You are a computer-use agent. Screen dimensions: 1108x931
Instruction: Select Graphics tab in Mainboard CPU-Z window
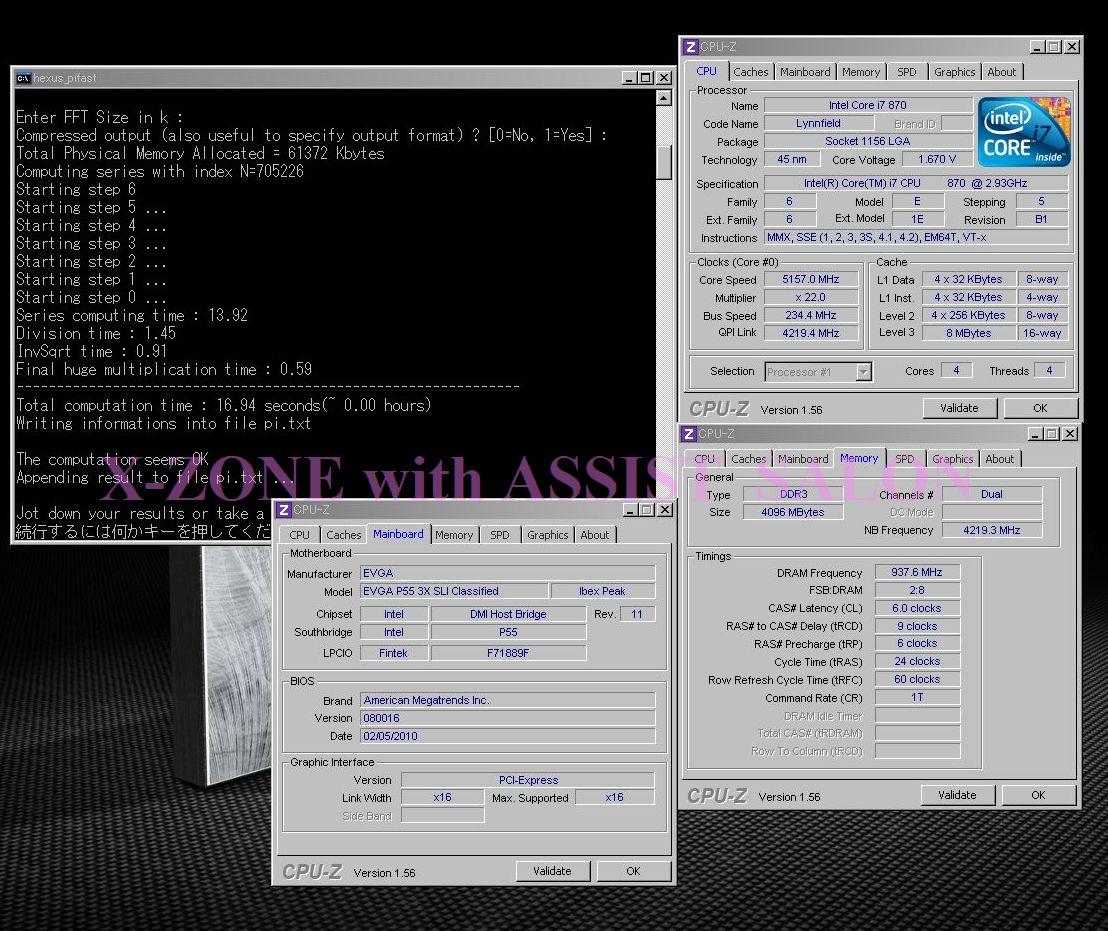[x=547, y=535]
